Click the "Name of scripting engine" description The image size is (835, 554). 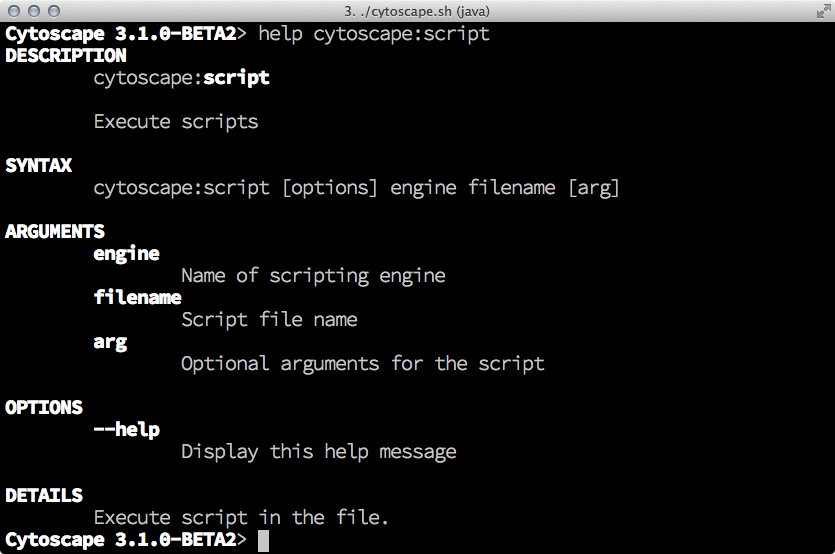point(313,276)
